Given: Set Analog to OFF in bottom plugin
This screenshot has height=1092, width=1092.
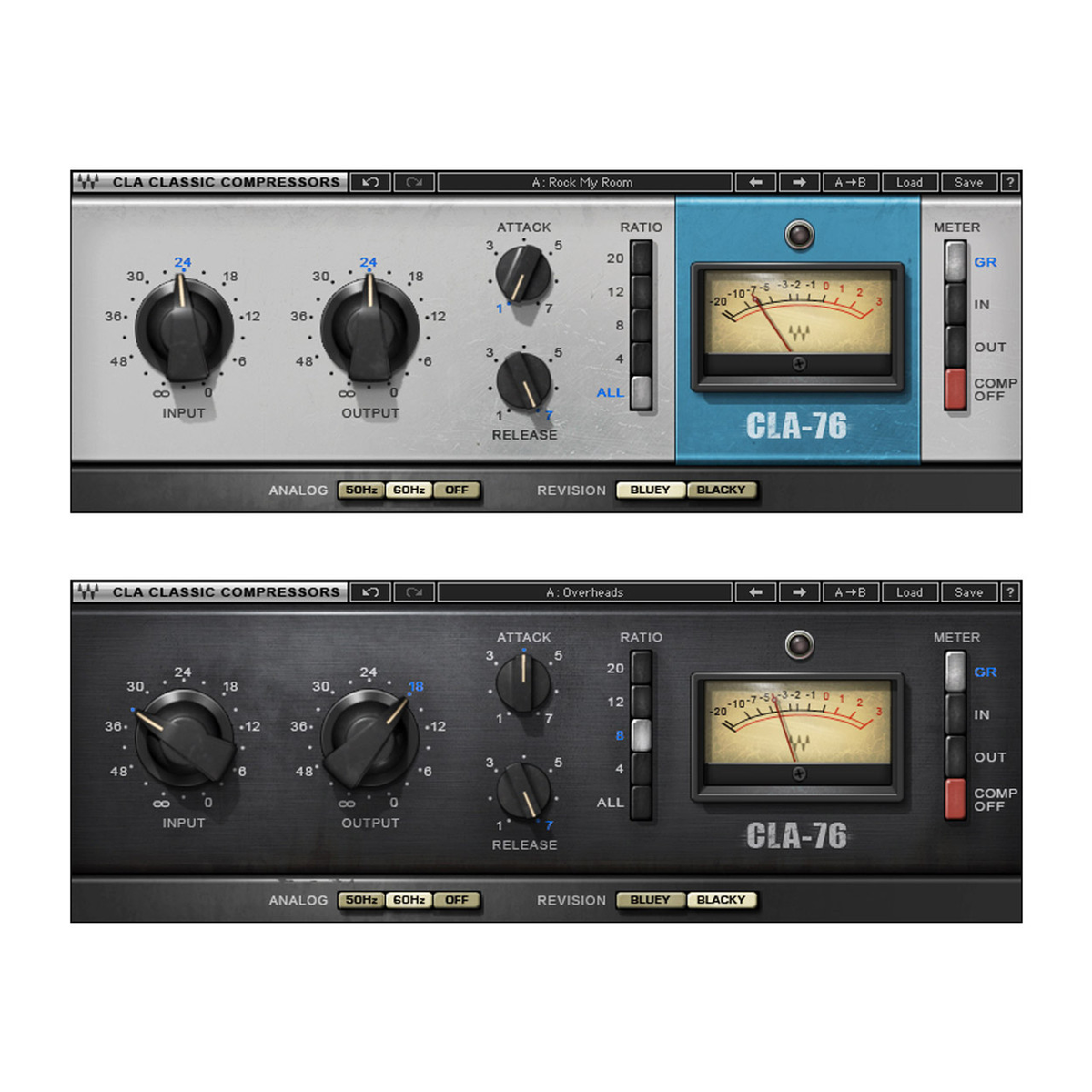Looking at the screenshot, I should (x=457, y=900).
